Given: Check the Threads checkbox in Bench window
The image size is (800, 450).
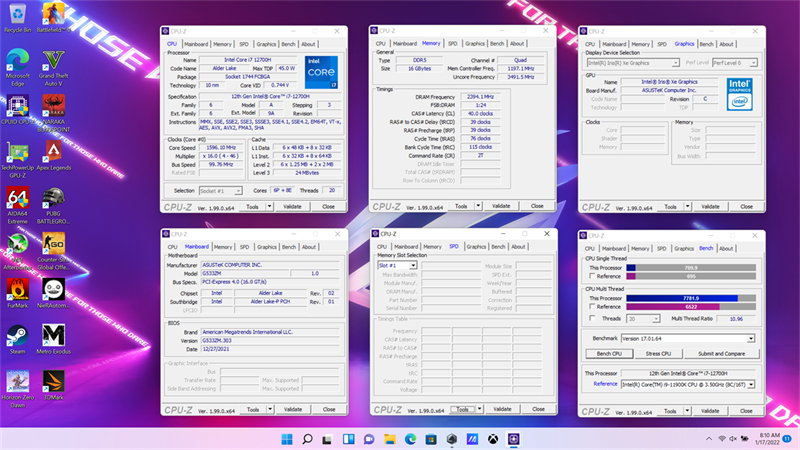Looking at the screenshot, I should point(591,318).
